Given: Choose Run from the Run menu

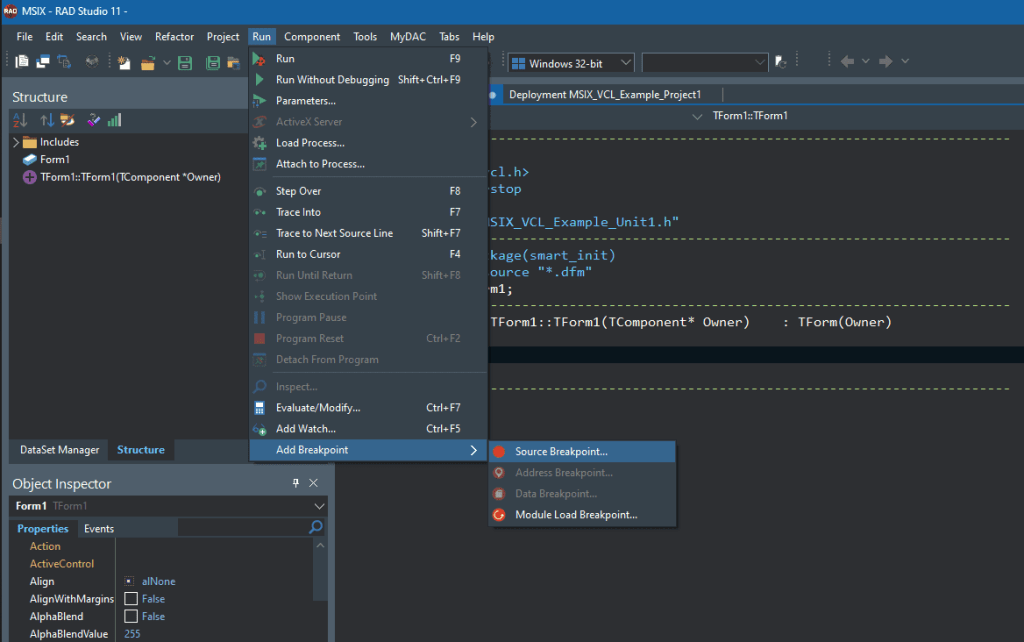Looking at the screenshot, I should tap(368, 59).
